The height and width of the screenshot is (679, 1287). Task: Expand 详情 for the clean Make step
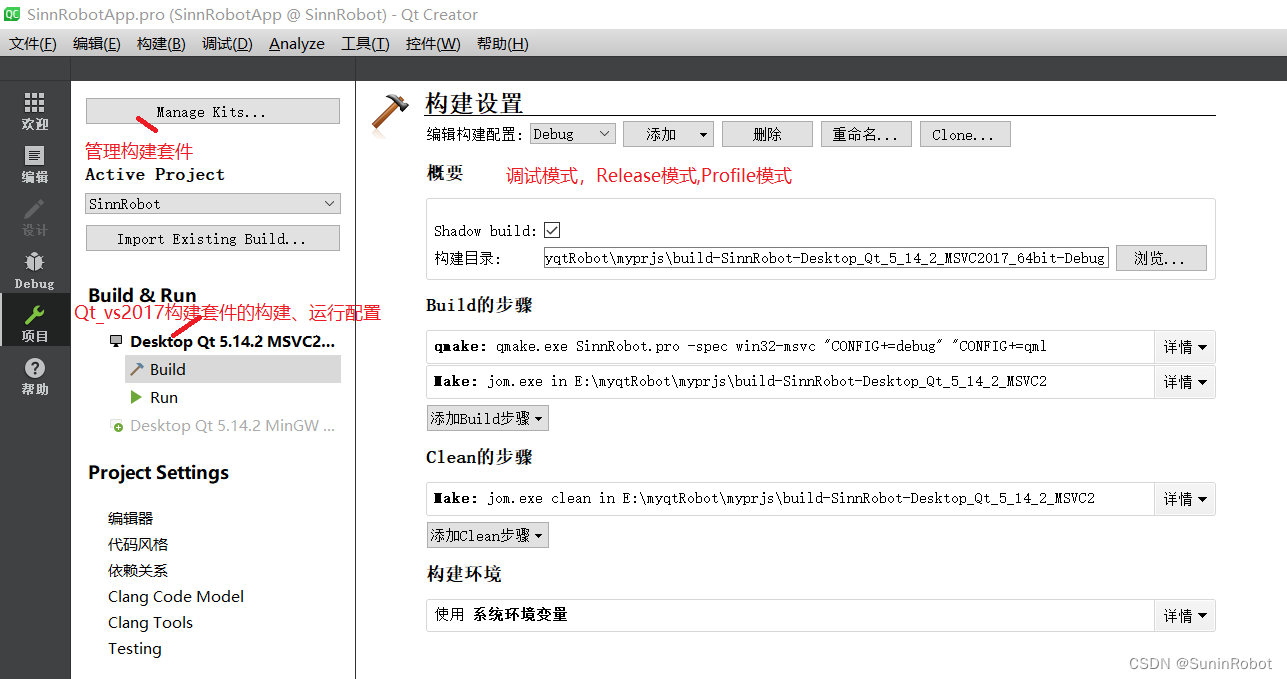point(1185,498)
